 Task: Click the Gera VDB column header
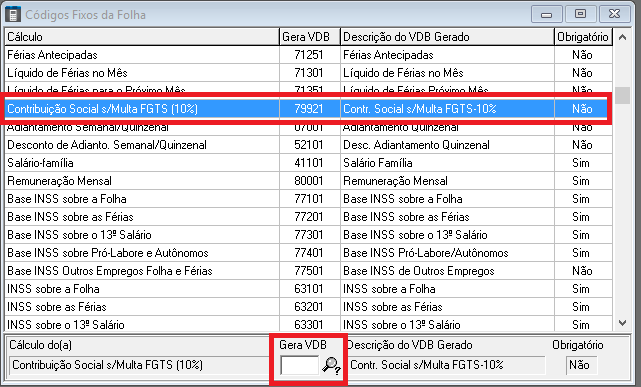tap(310, 37)
